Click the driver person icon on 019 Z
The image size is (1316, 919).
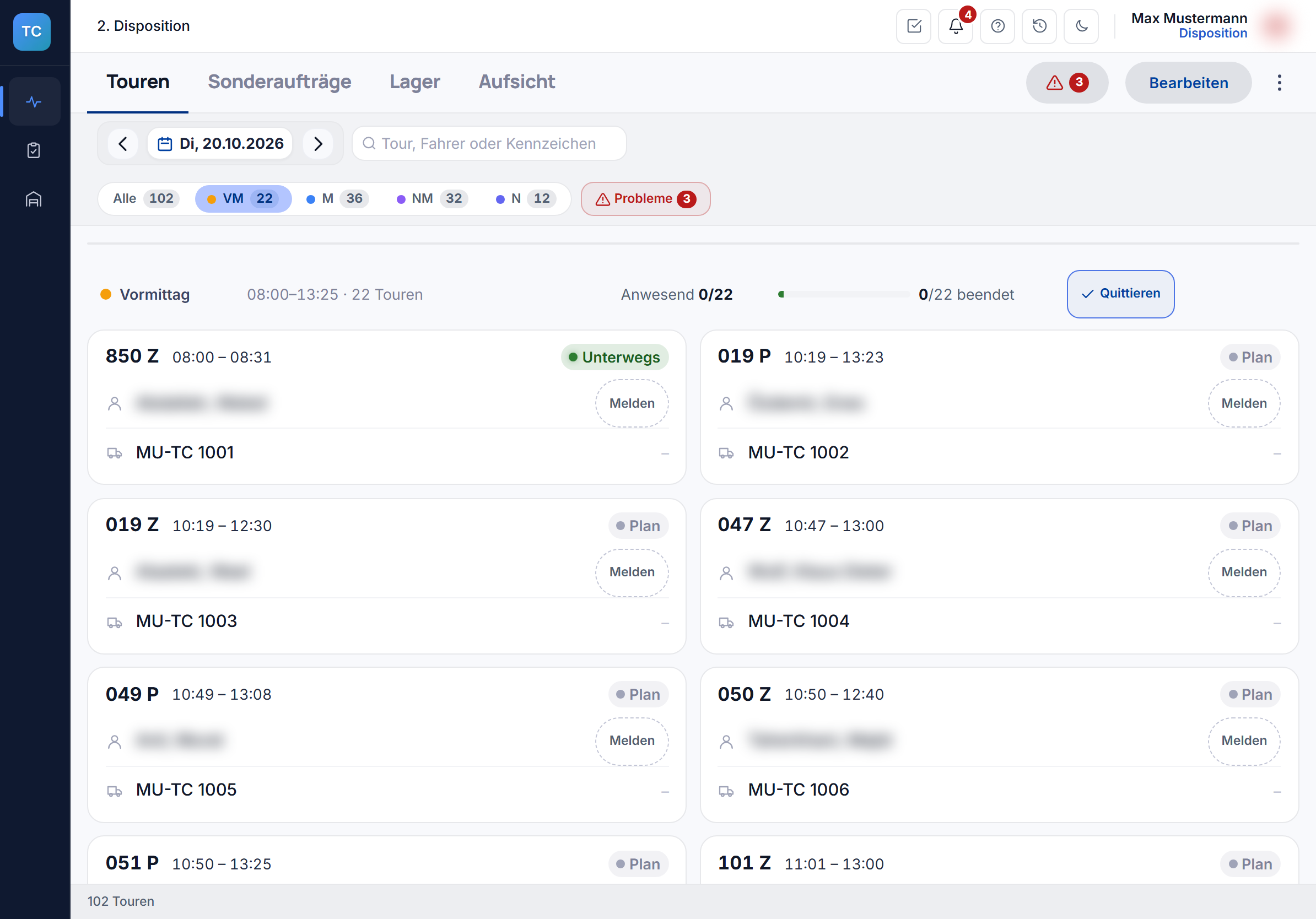115,573
